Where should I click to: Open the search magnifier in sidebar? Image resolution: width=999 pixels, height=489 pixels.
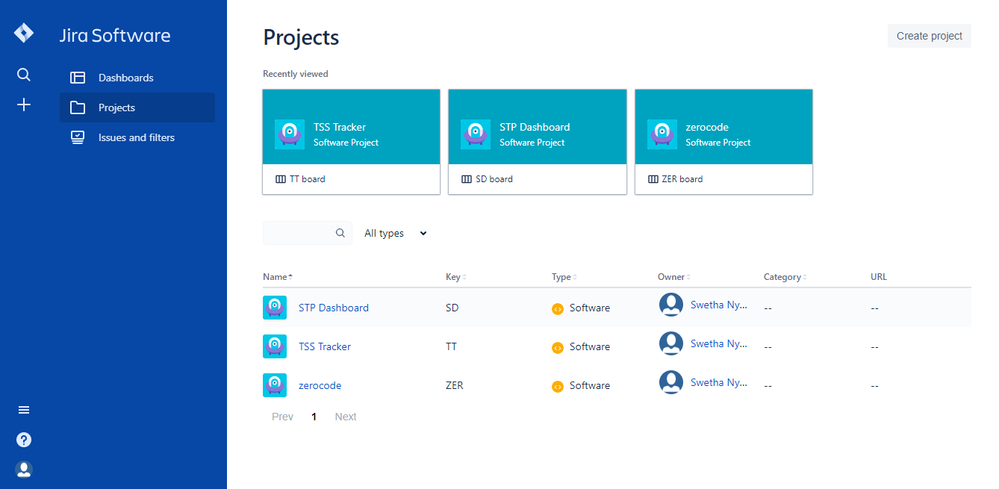[x=24, y=75]
